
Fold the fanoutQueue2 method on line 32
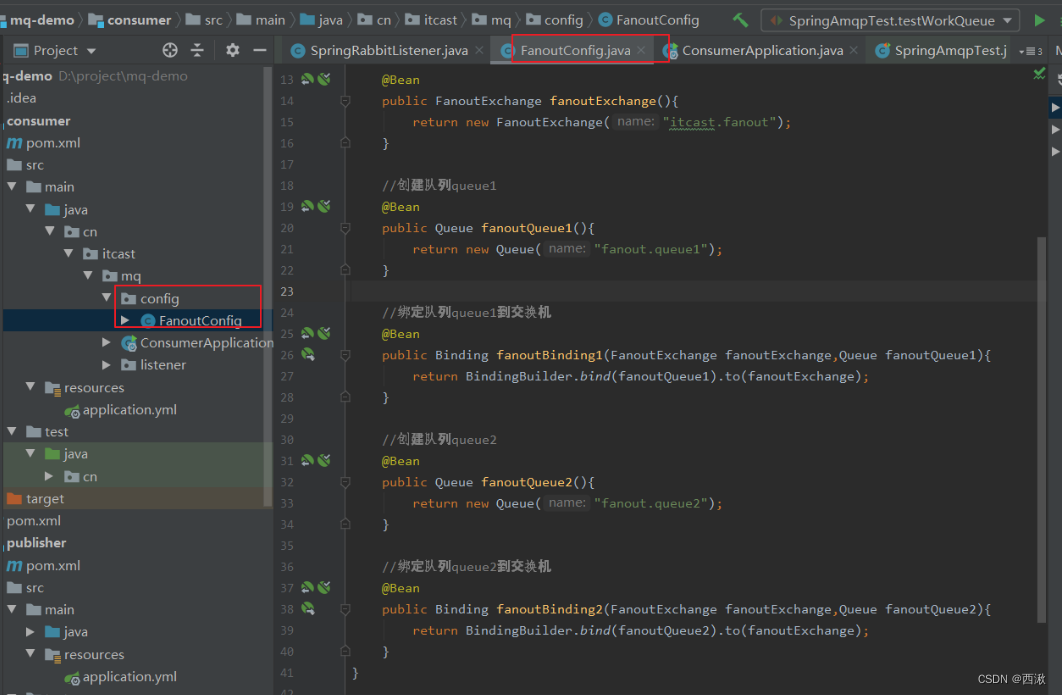tap(345, 482)
